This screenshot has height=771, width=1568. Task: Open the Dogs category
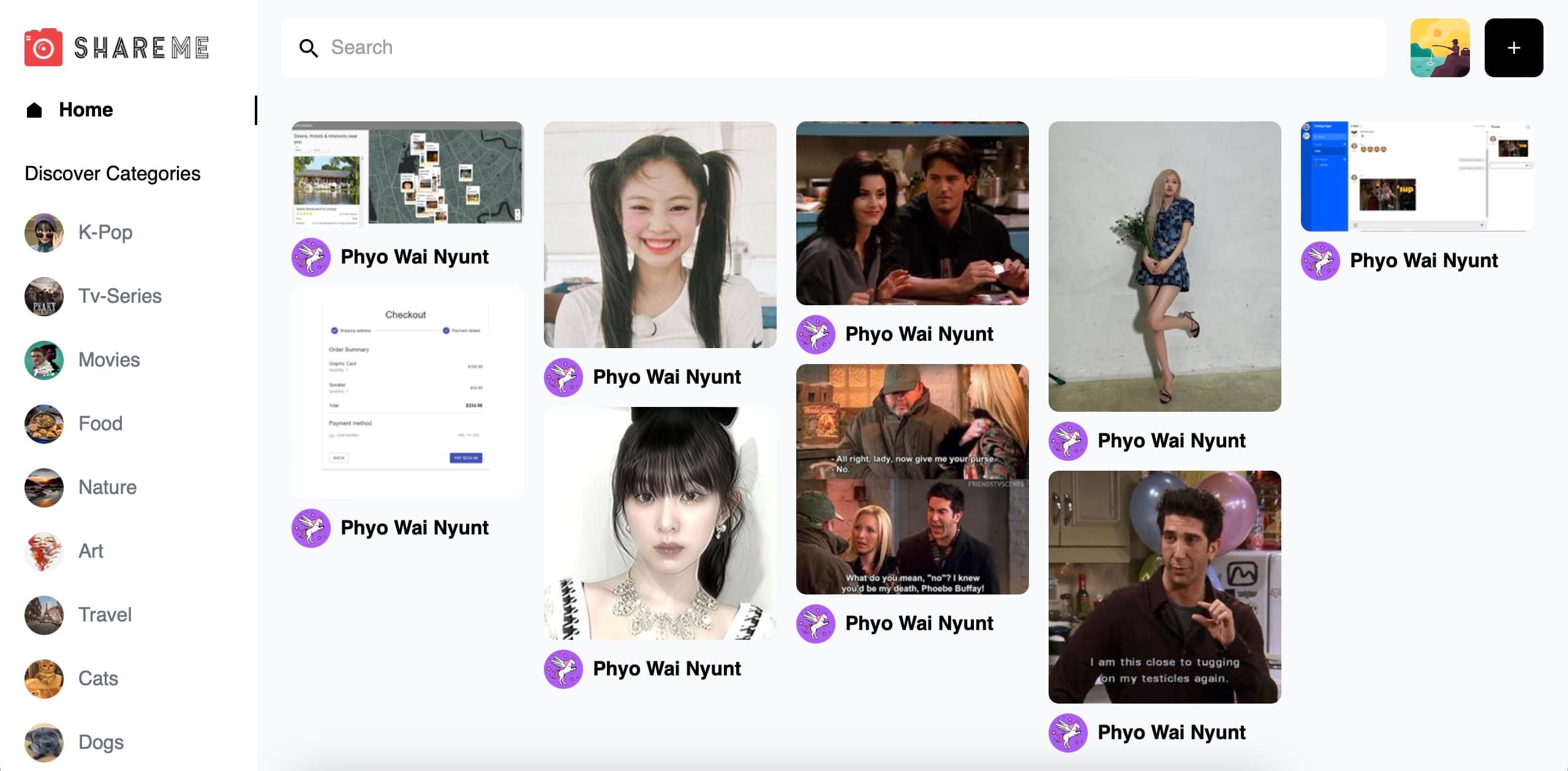[x=100, y=742]
